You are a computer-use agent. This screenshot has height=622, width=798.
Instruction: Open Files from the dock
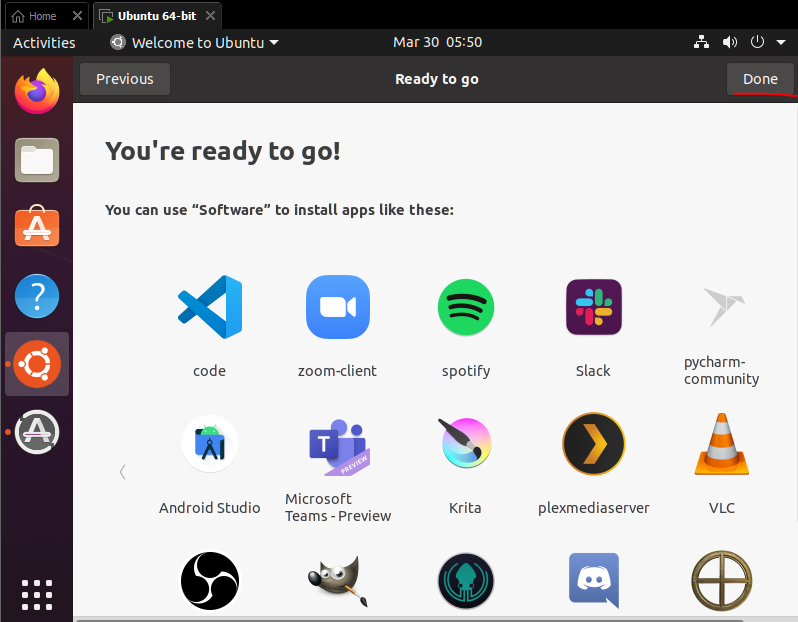[x=37, y=160]
